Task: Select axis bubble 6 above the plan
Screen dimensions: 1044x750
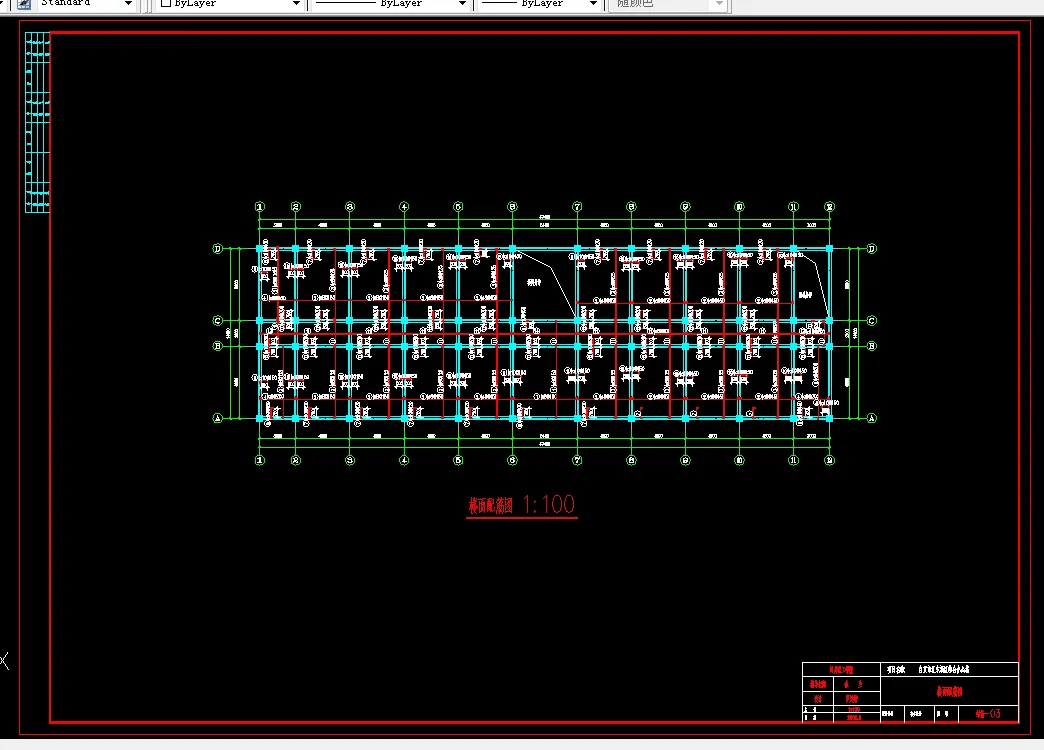Action: (512, 207)
